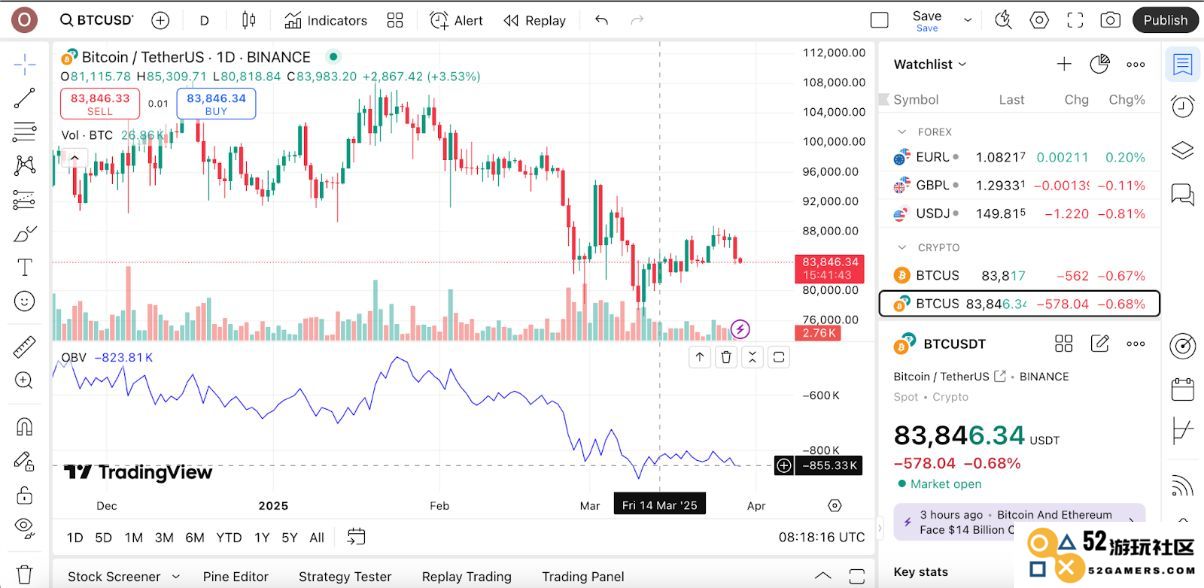
Task: Select the crosshair cursor tool
Action: coord(25,64)
